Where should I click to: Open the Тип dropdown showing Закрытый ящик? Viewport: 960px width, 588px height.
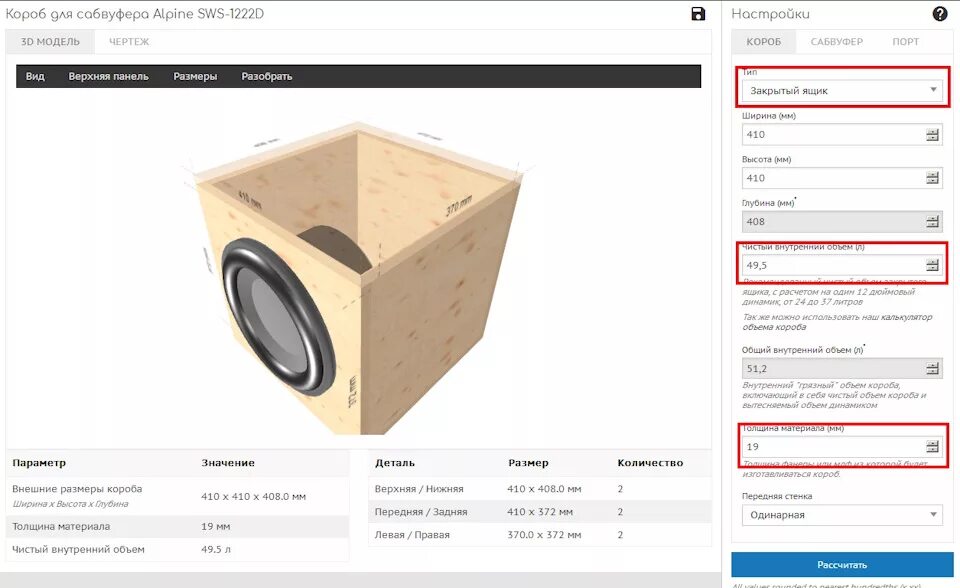[x=842, y=91]
